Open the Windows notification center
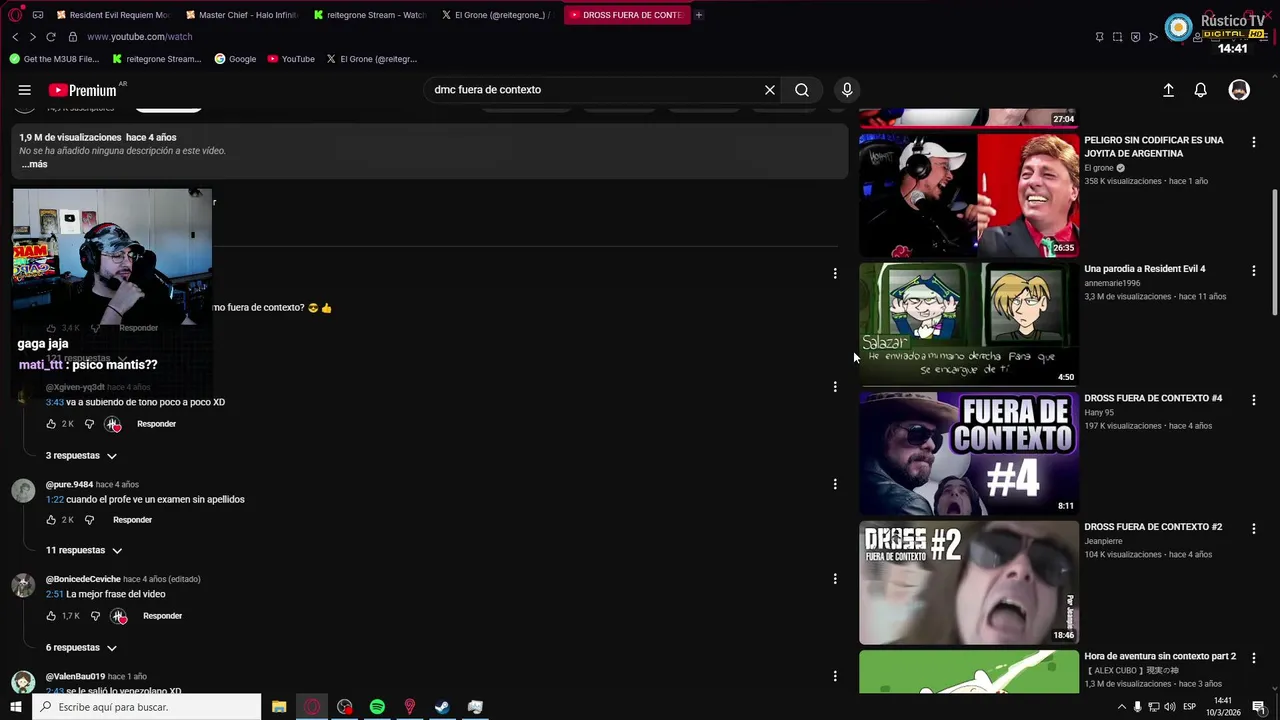Image resolution: width=1280 pixels, height=720 pixels. (1259, 707)
